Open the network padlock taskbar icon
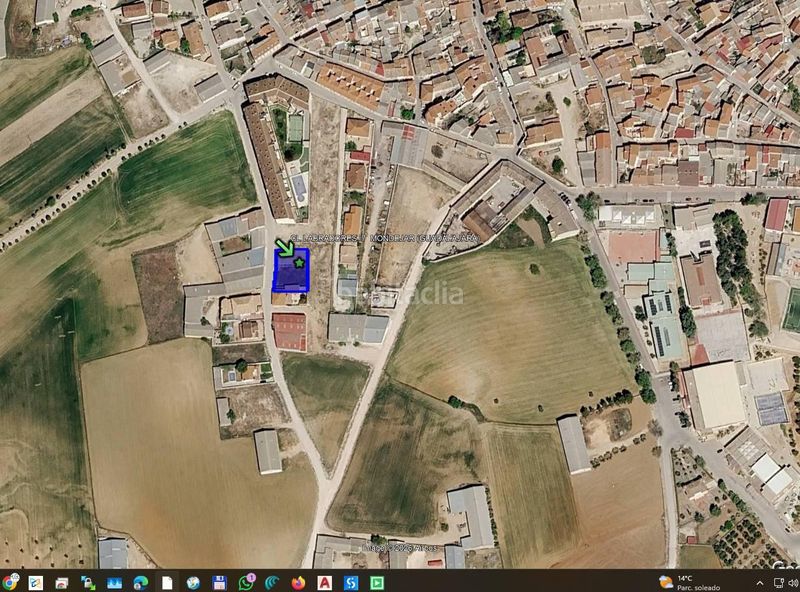This screenshot has height=592, width=800. click(x=88, y=582)
